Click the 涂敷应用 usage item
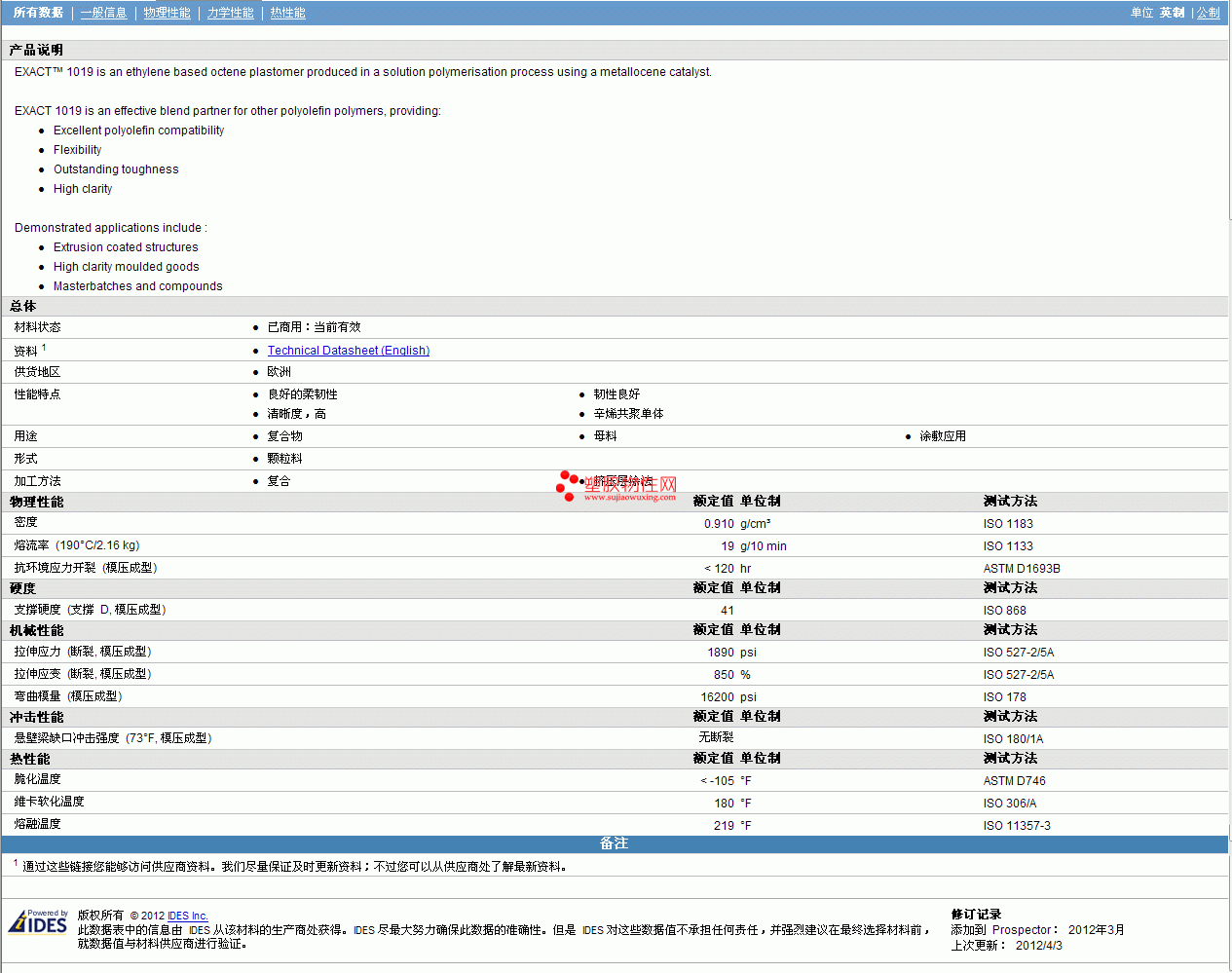This screenshot has width=1232, height=973. point(943,436)
